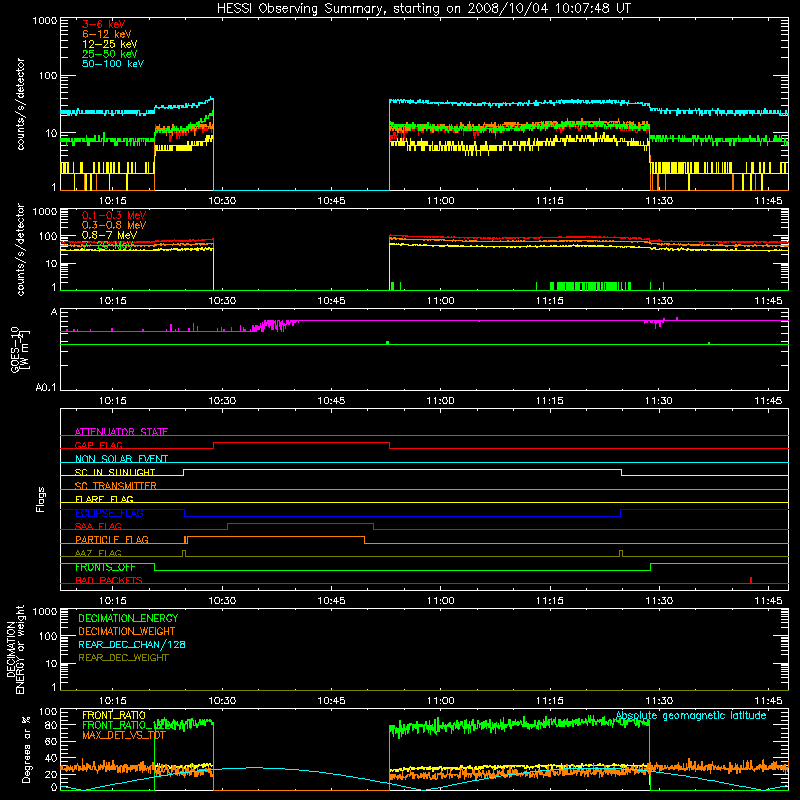Click the 11:00 tick label under the Flags panel

(x=440, y=601)
